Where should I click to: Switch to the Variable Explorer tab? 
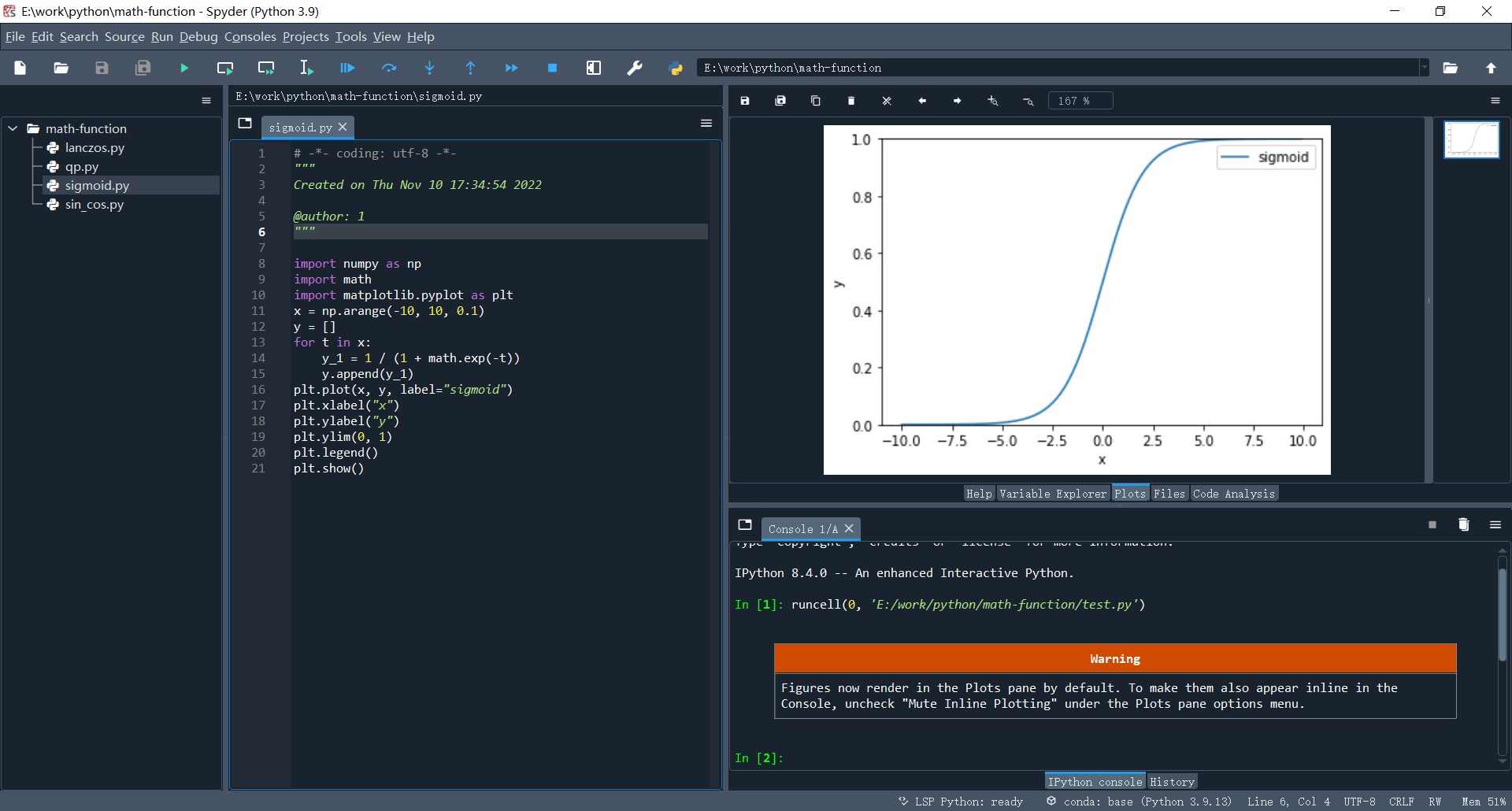1053,494
